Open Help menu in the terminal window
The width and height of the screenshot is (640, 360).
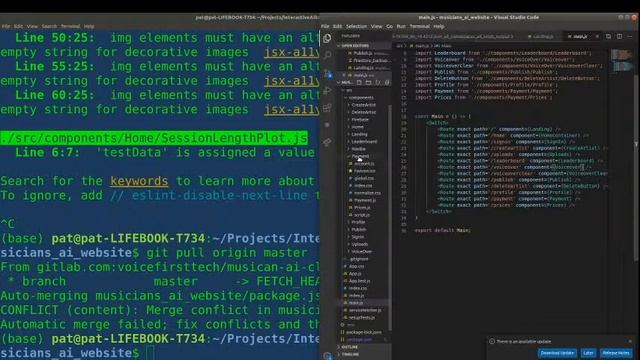pyautogui.click(x=89, y=26)
